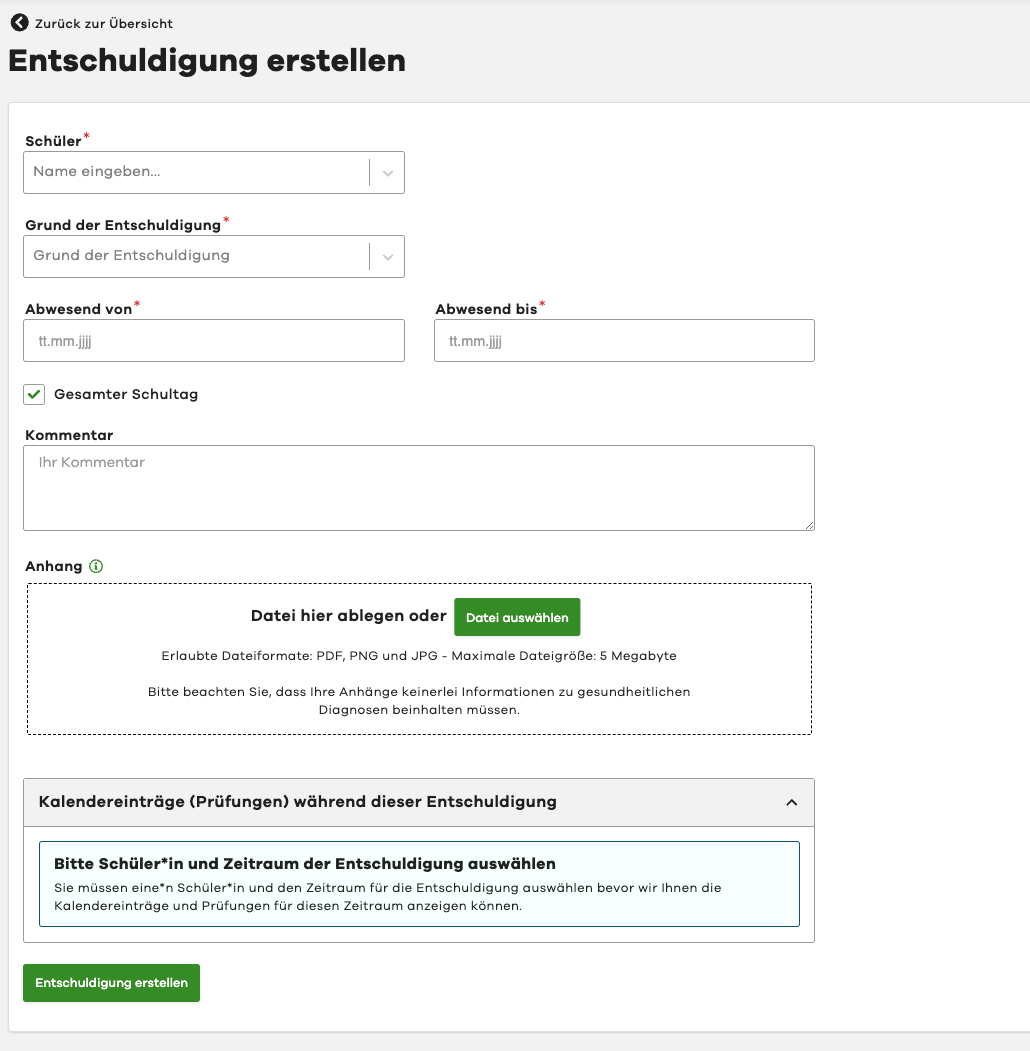
Task: Submit with Entschuldigung erstellen button
Action: [111, 983]
